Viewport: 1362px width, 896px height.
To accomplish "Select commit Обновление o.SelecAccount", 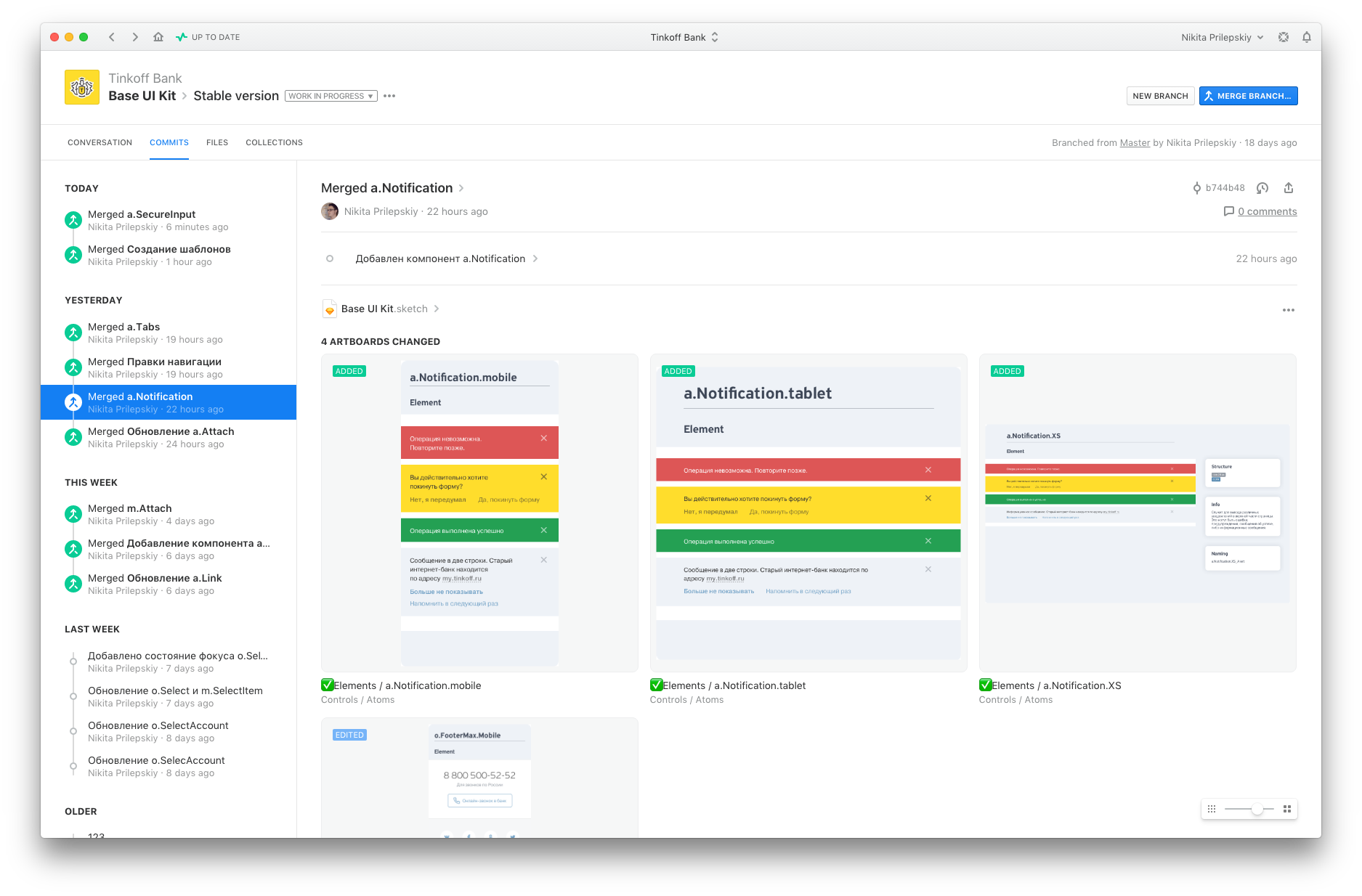I will tap(169, 766).
